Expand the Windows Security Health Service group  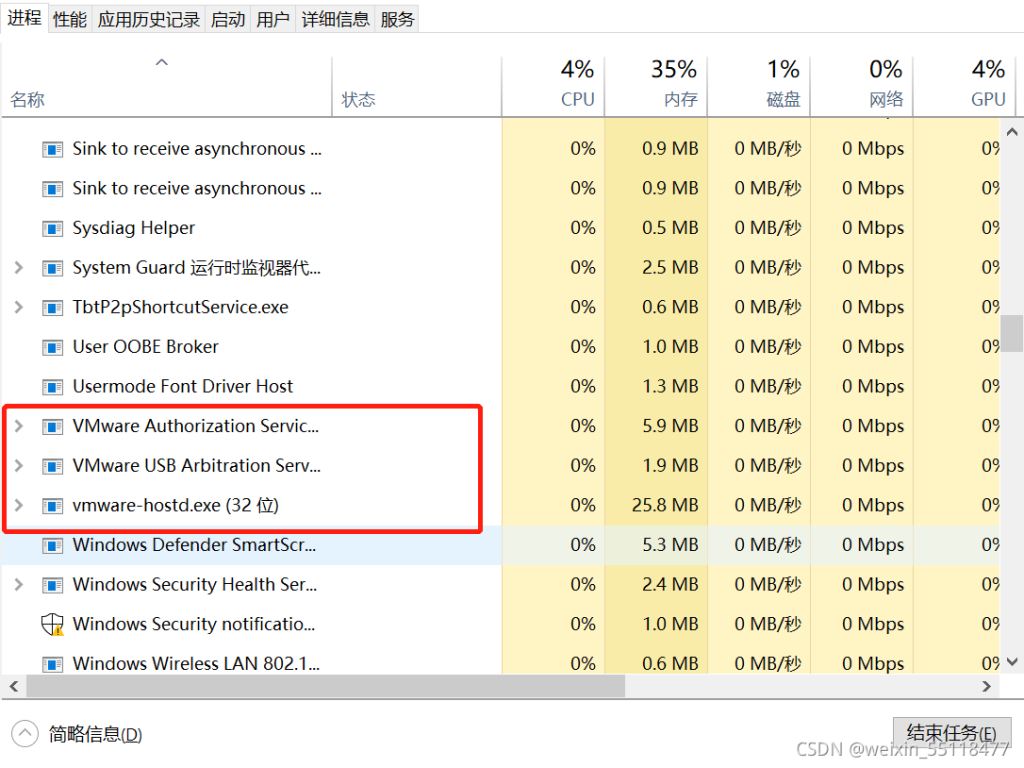[19, 585]
